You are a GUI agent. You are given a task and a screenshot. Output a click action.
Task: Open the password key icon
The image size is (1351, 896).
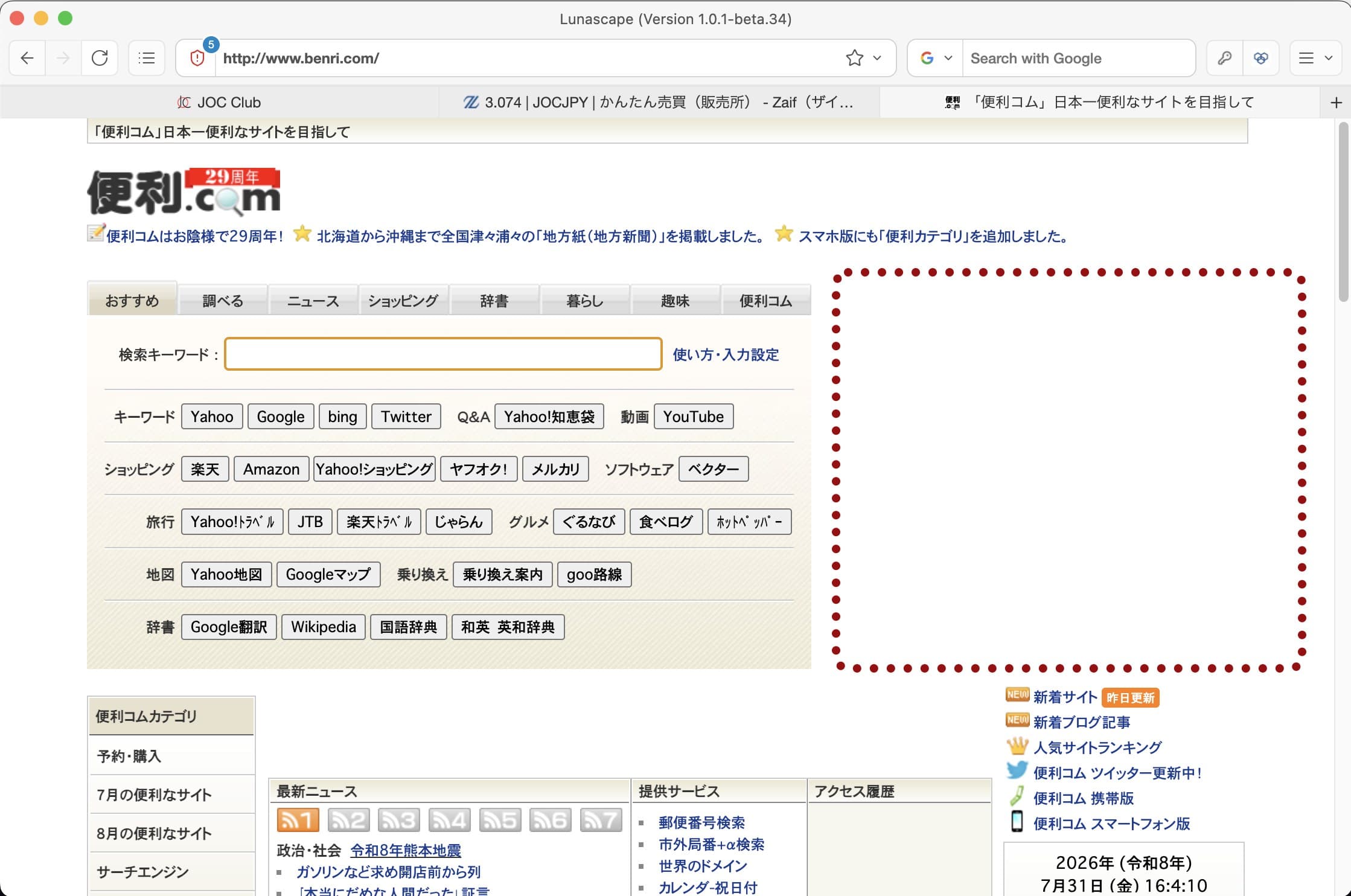[x=1225, y=58]
